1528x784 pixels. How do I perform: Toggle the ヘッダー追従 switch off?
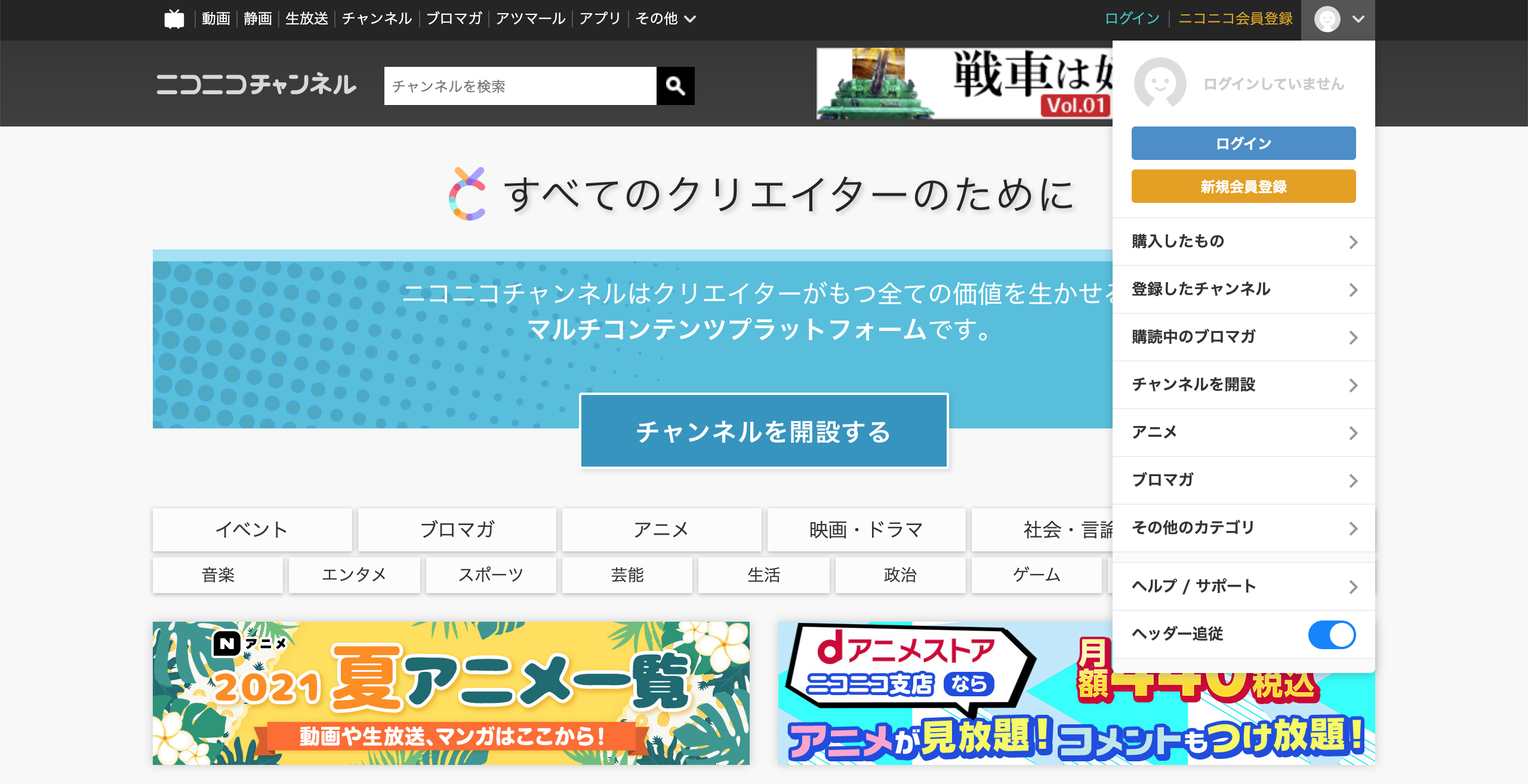(x=1331, y=635)
